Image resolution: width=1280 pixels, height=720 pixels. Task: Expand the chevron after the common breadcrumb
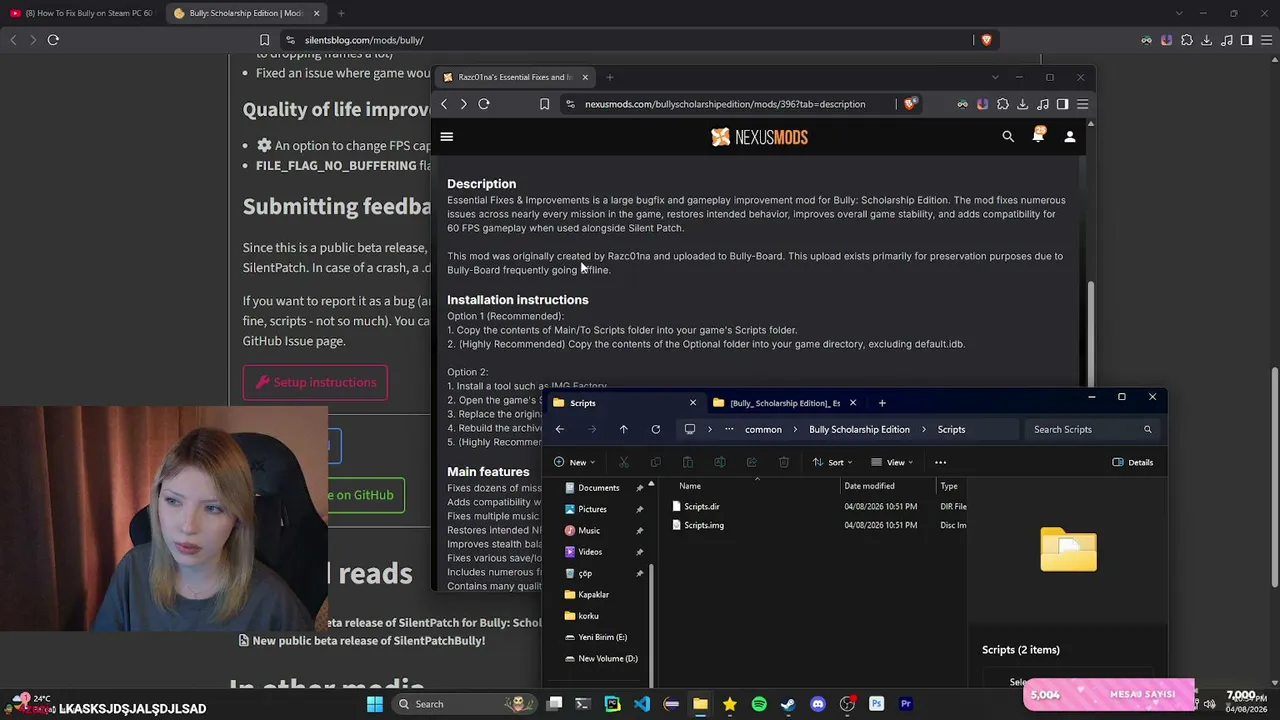[x=796, y=429]
